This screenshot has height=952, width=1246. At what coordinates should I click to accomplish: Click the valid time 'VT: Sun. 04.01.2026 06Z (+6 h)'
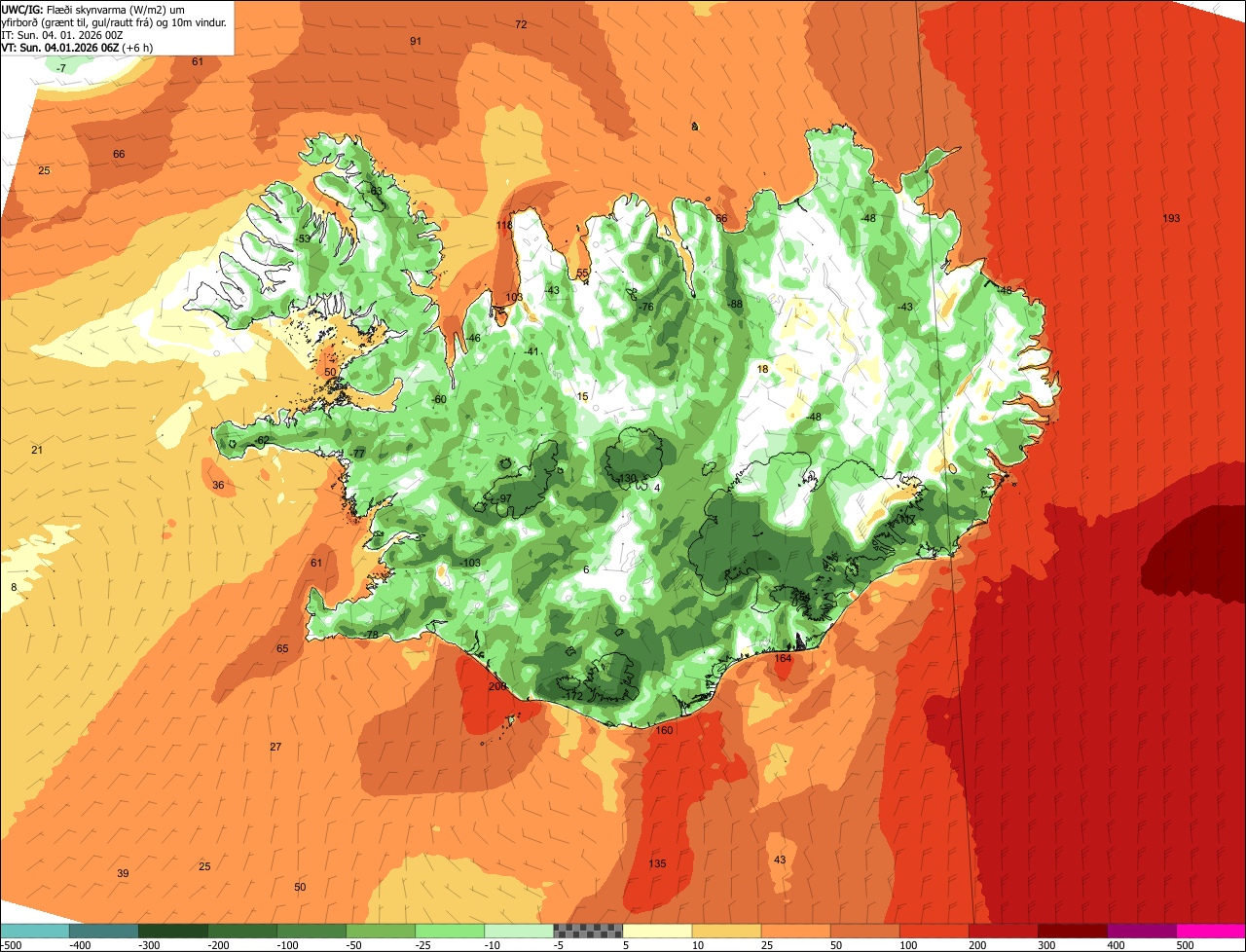(77, 48)
